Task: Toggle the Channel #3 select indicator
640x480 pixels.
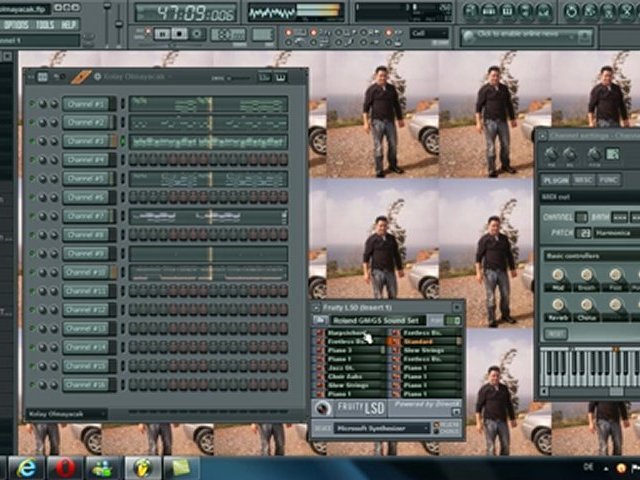Action: pos(123,141)
